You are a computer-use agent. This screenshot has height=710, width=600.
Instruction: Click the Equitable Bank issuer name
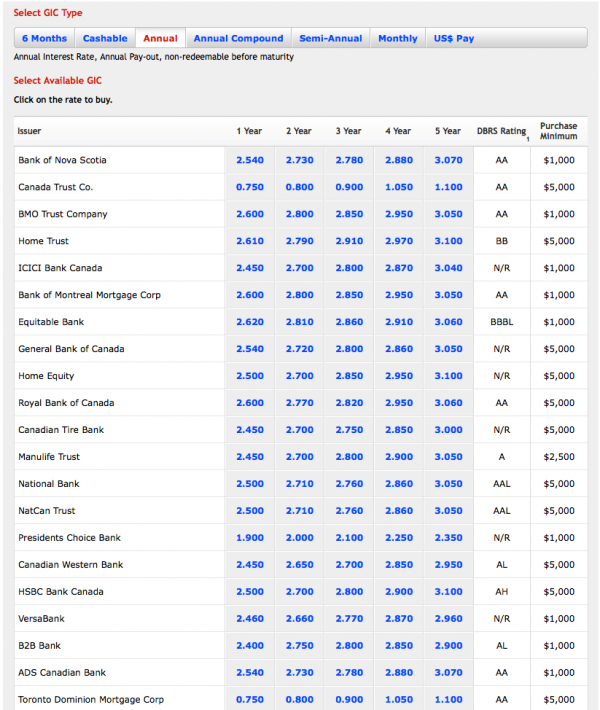coord(51,322)
